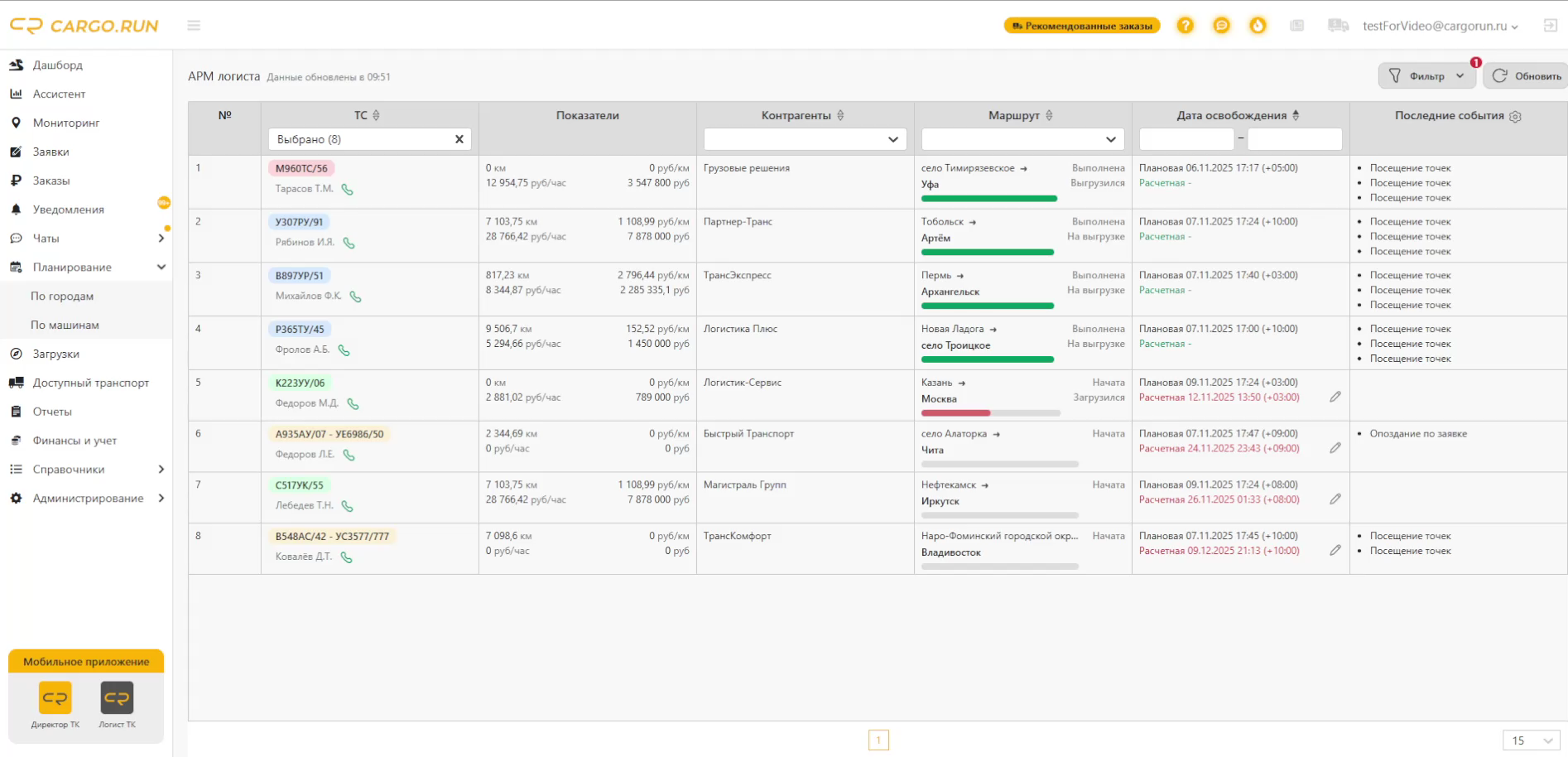This screenshot has height=757, width=1568.
Task: Open the chat bubble icon in header
Action: click(1221, 26)
